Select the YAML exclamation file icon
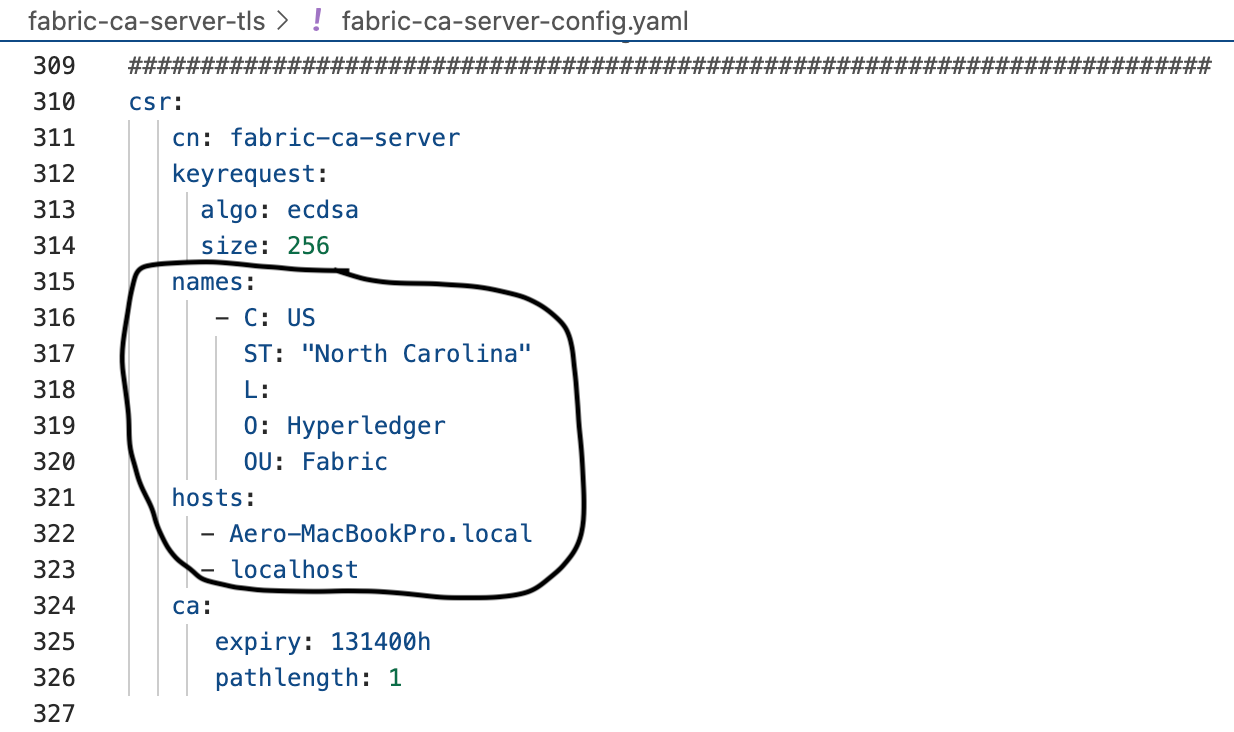 (x=317, y=20)
